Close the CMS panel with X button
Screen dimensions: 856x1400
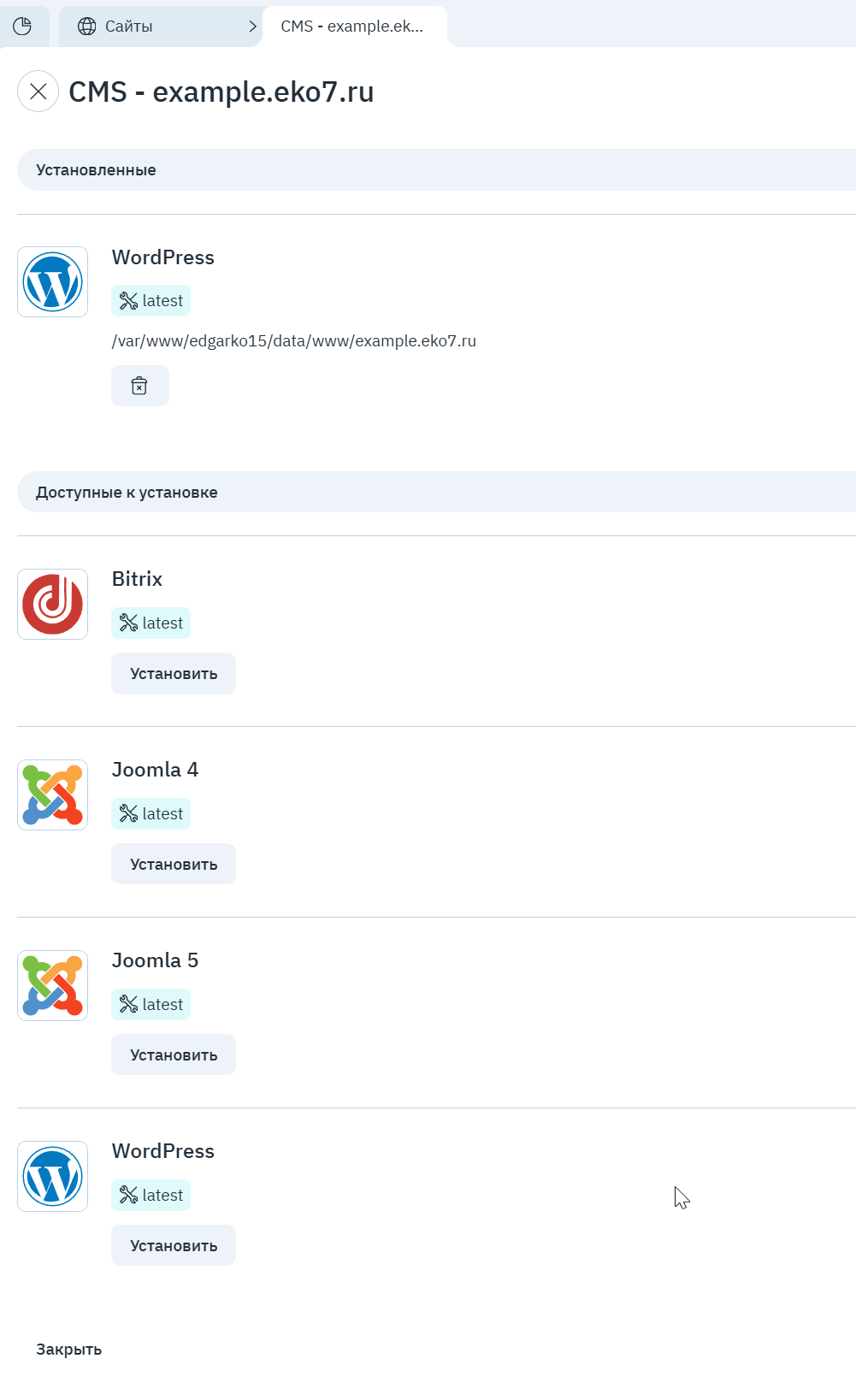pos(38,92)
